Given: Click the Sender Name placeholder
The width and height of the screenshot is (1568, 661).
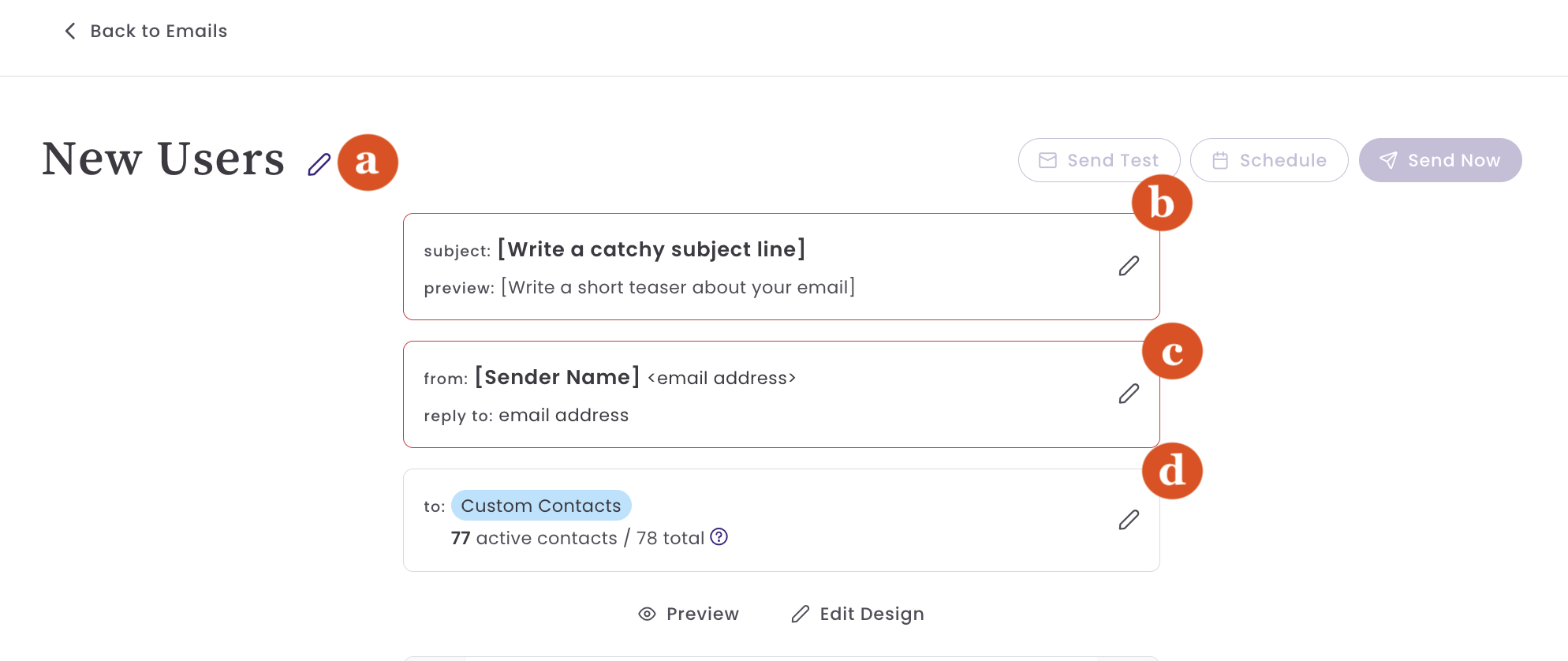Looking at the screenshot, I should pos(558,377).
